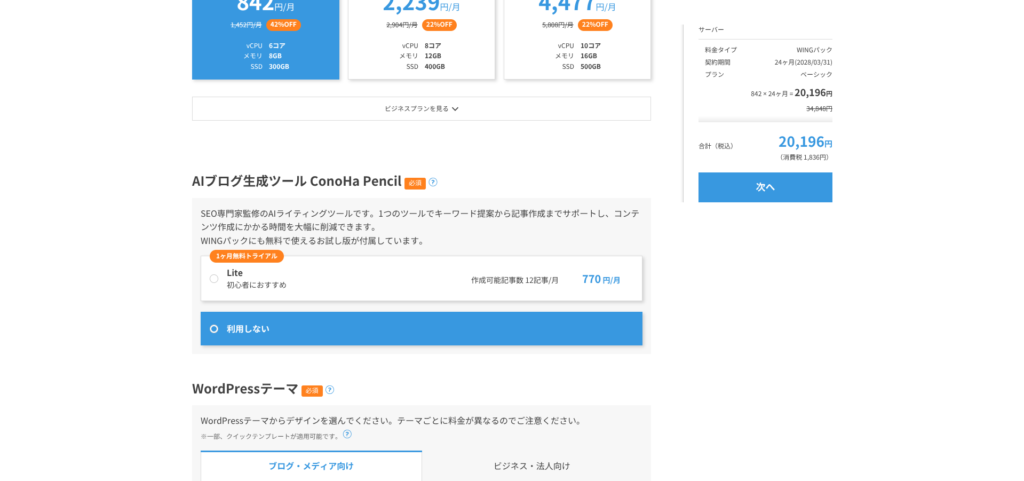
Task: Click the 42%OFF badge
Action: [283, 25]
